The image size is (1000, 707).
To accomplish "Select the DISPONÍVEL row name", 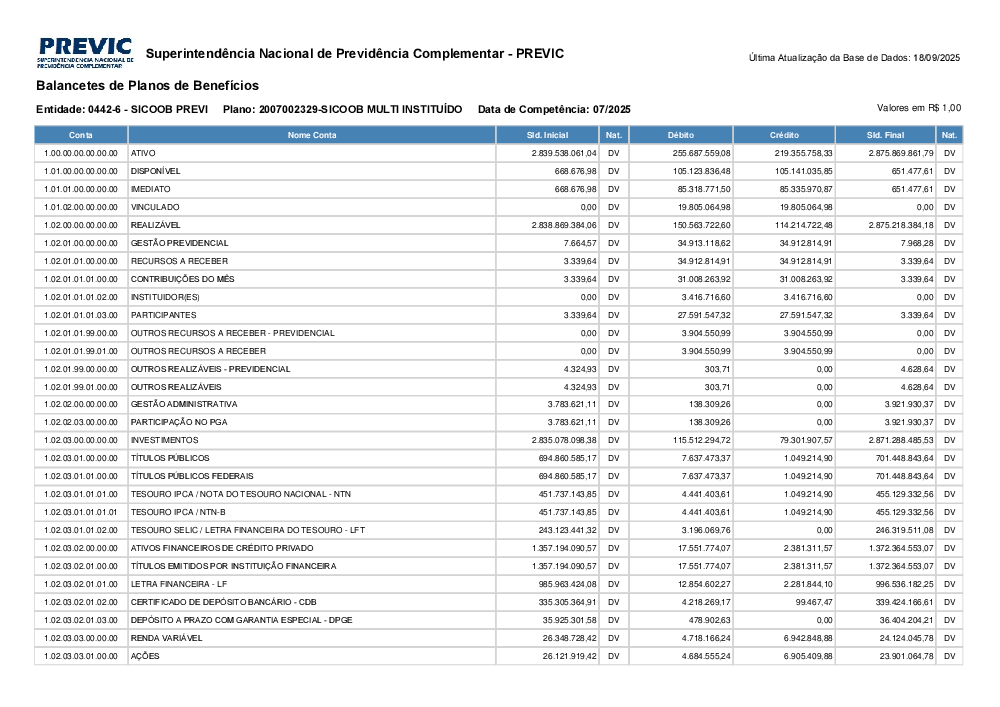I will pos(155,171).
